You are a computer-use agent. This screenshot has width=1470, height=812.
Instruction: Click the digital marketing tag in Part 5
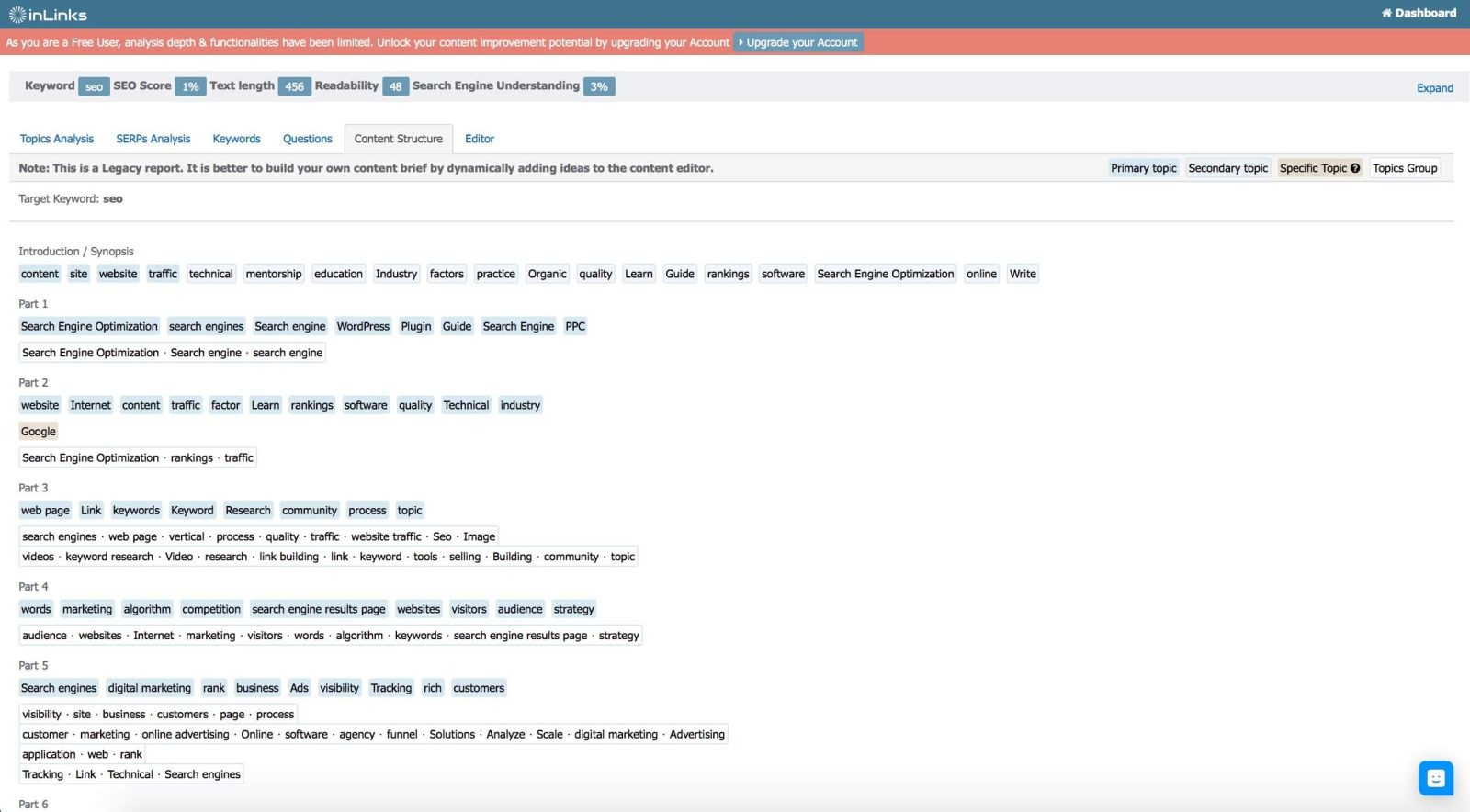tap(150, 688)
